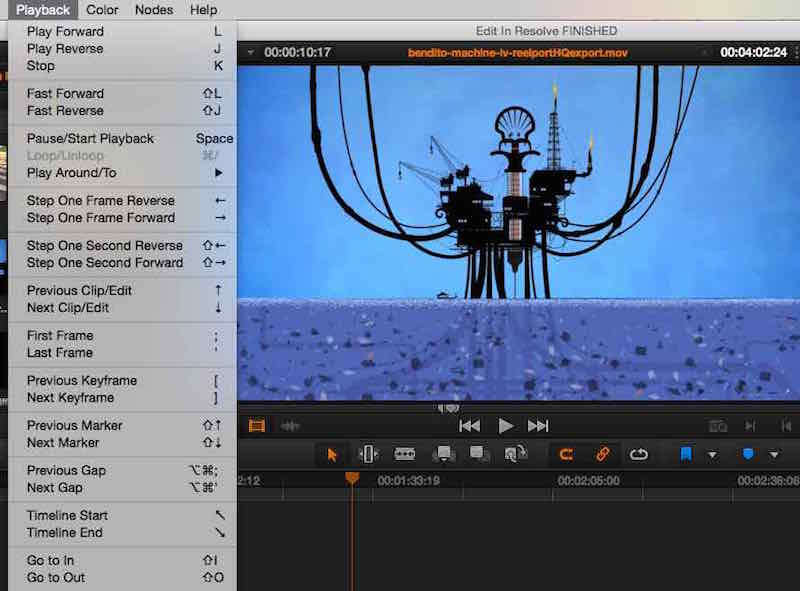Click the duration timecode 00:04:02:24
This screenshot has height=591, width=800.
(x=754, y=52)
